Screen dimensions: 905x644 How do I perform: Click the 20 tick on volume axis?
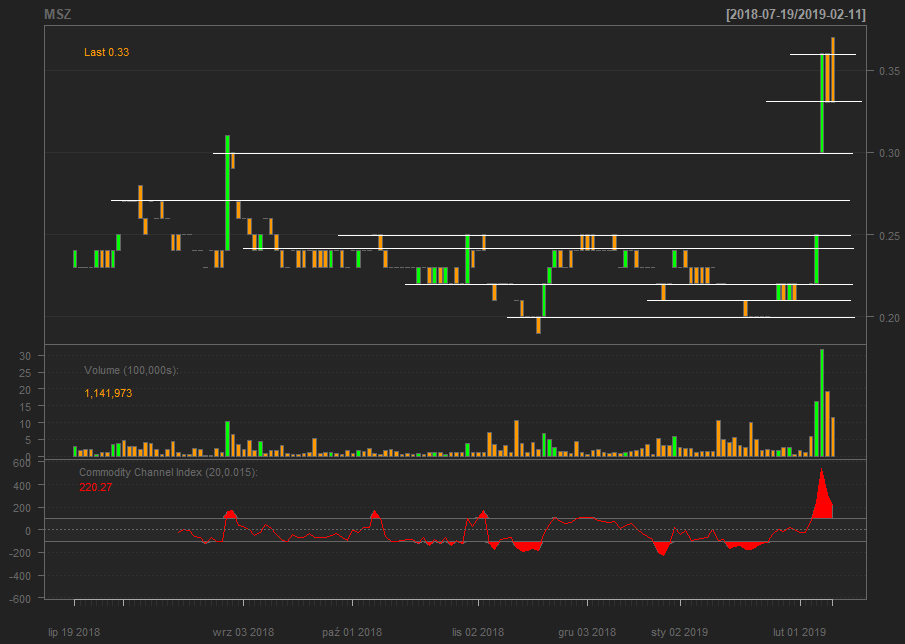(x=24, y=390)
